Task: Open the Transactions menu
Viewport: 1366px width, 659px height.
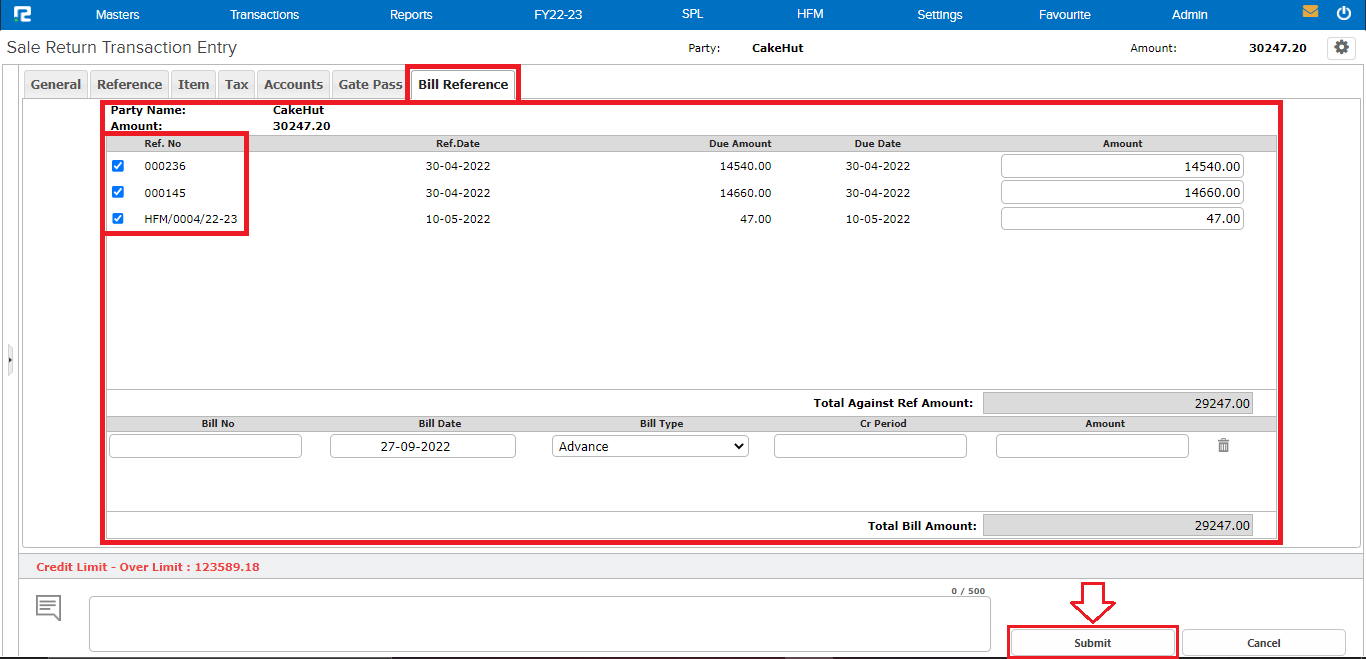Action: 264,15
